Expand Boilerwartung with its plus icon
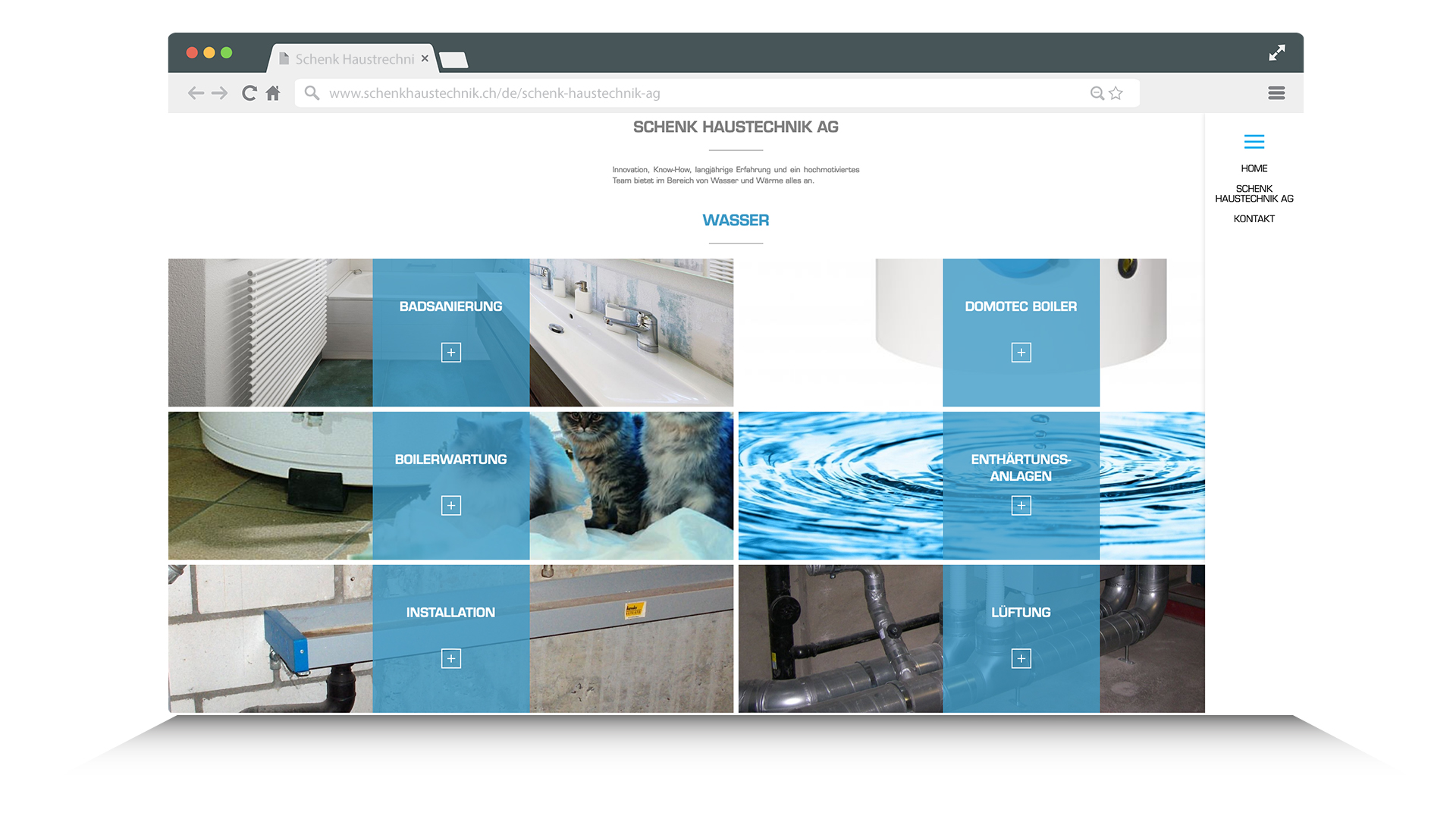The width and height of the screenshot is (1456, 819). coord(451,506)
